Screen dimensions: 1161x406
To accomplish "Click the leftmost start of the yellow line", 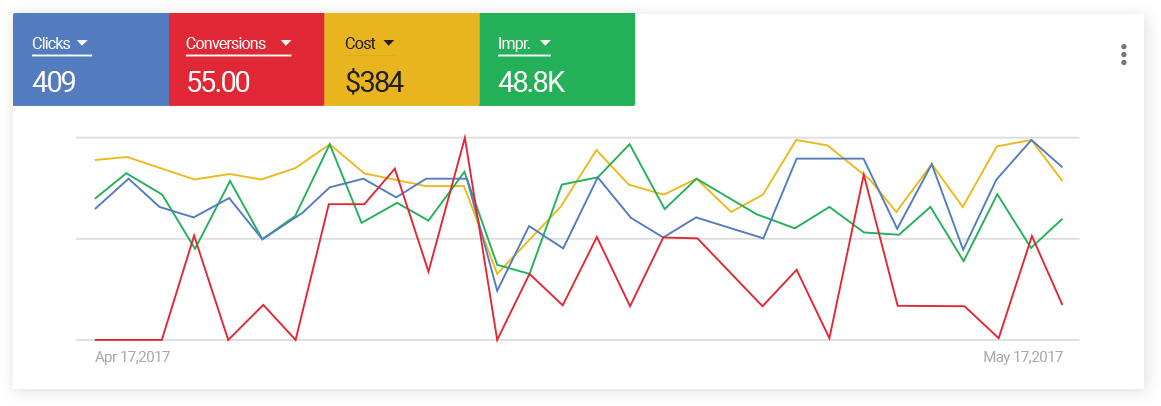I will click(x=95, y=160).
